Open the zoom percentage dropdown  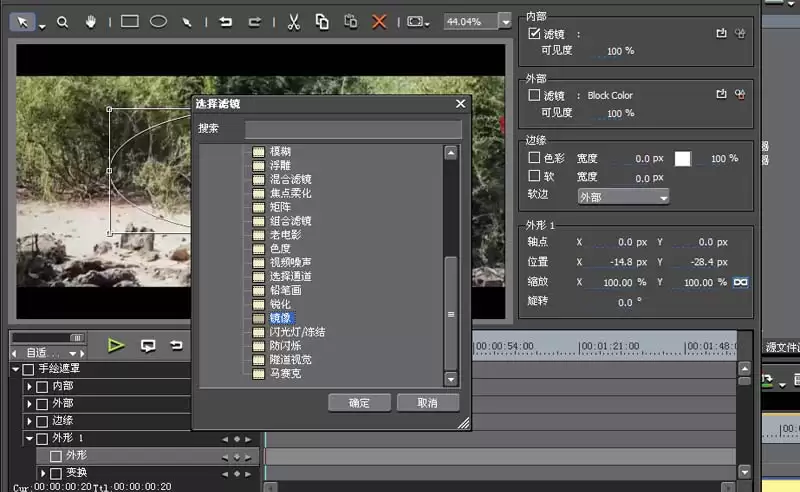point(505,21)
